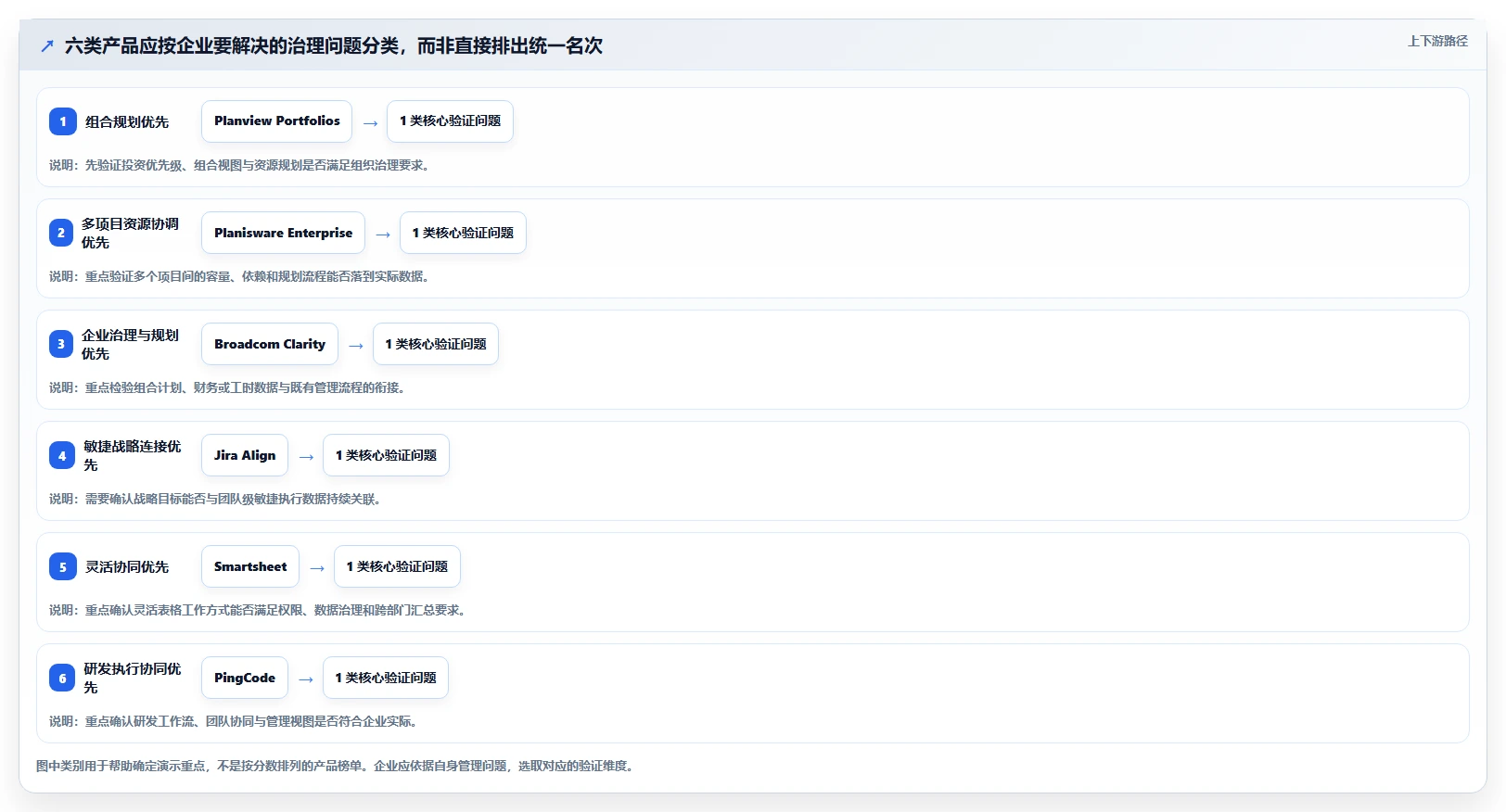Click the note starting 说明：先验证投资优先级

[x=239, y=165]
